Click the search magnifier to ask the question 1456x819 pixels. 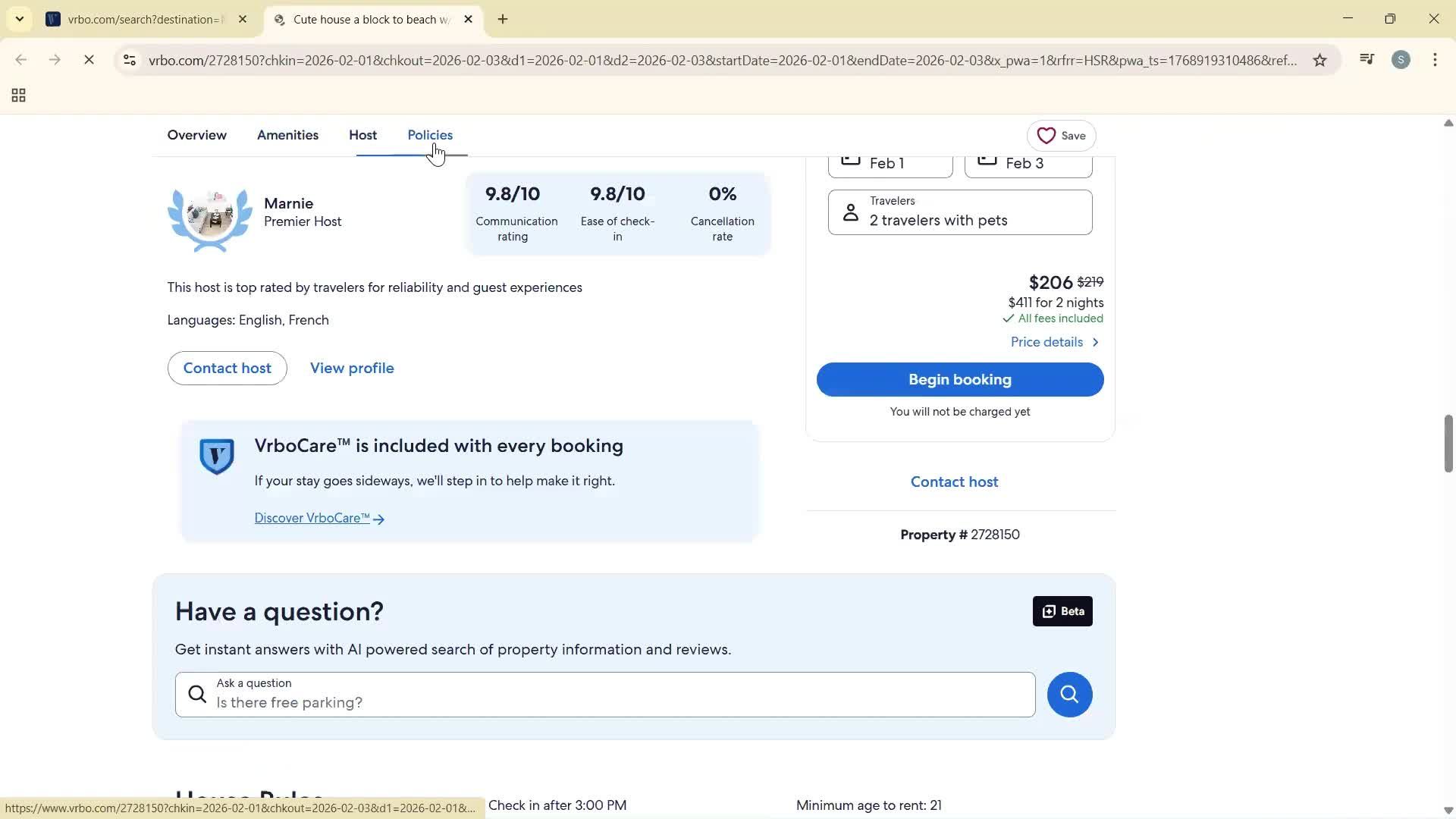1068,694
